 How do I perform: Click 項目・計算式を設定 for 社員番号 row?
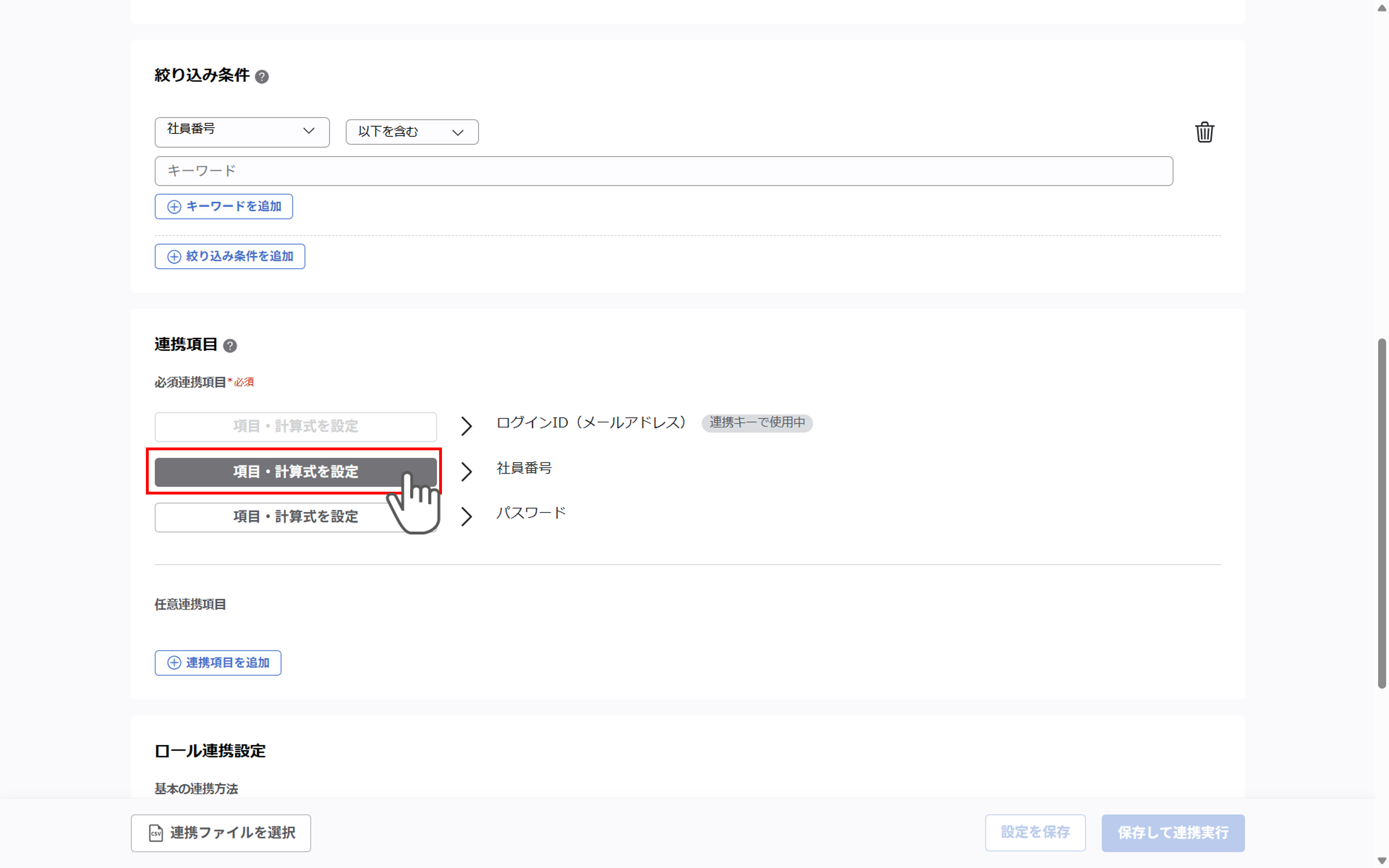[296, 472]
